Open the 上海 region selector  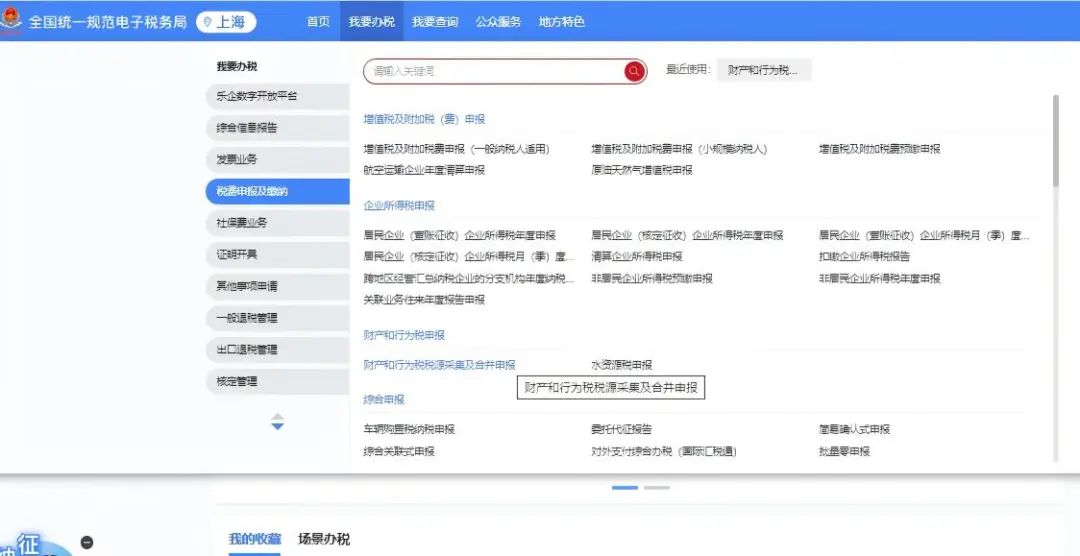point(226,22)
